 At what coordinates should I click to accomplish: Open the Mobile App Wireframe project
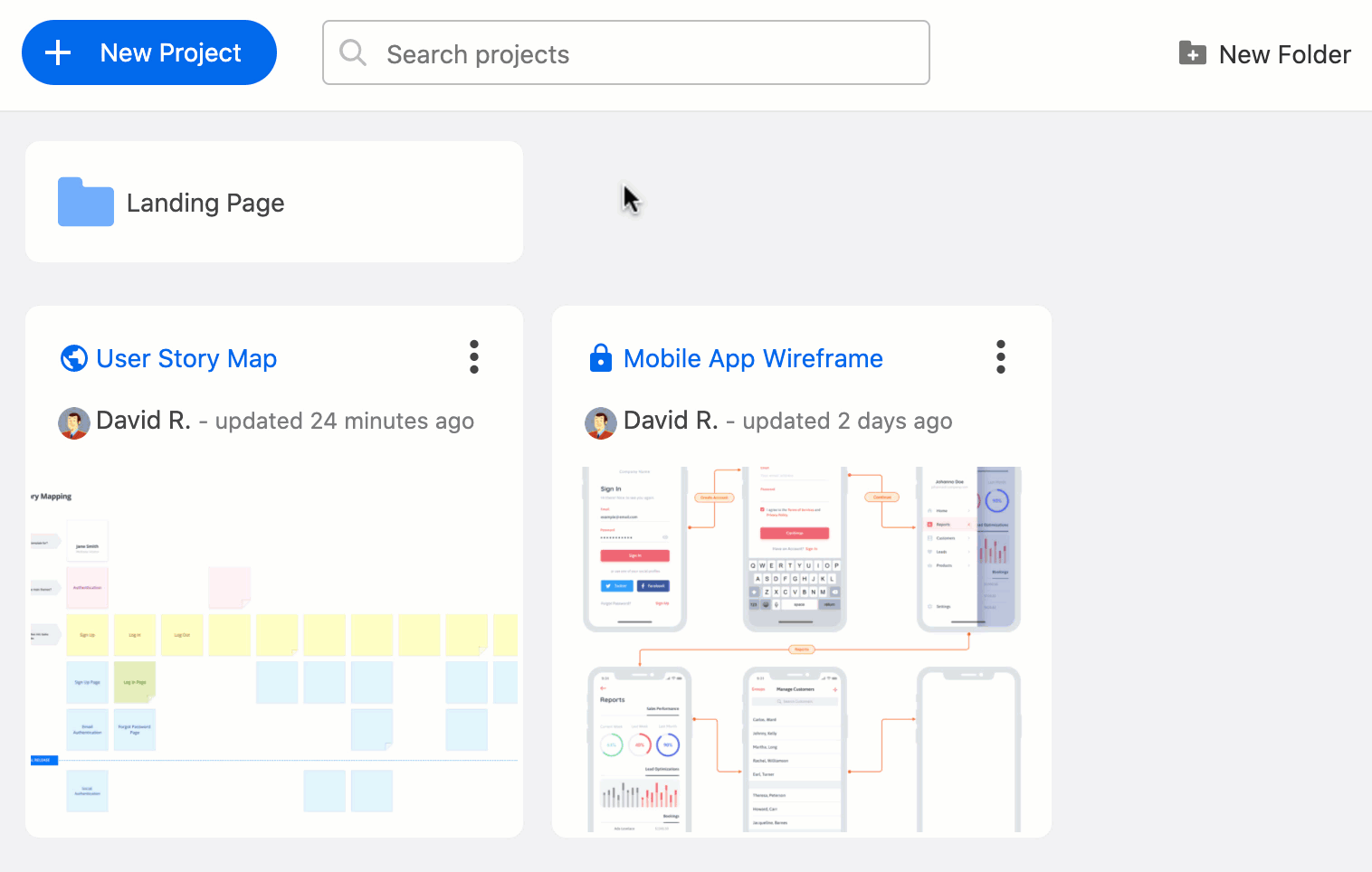click(x=752, y=358)
